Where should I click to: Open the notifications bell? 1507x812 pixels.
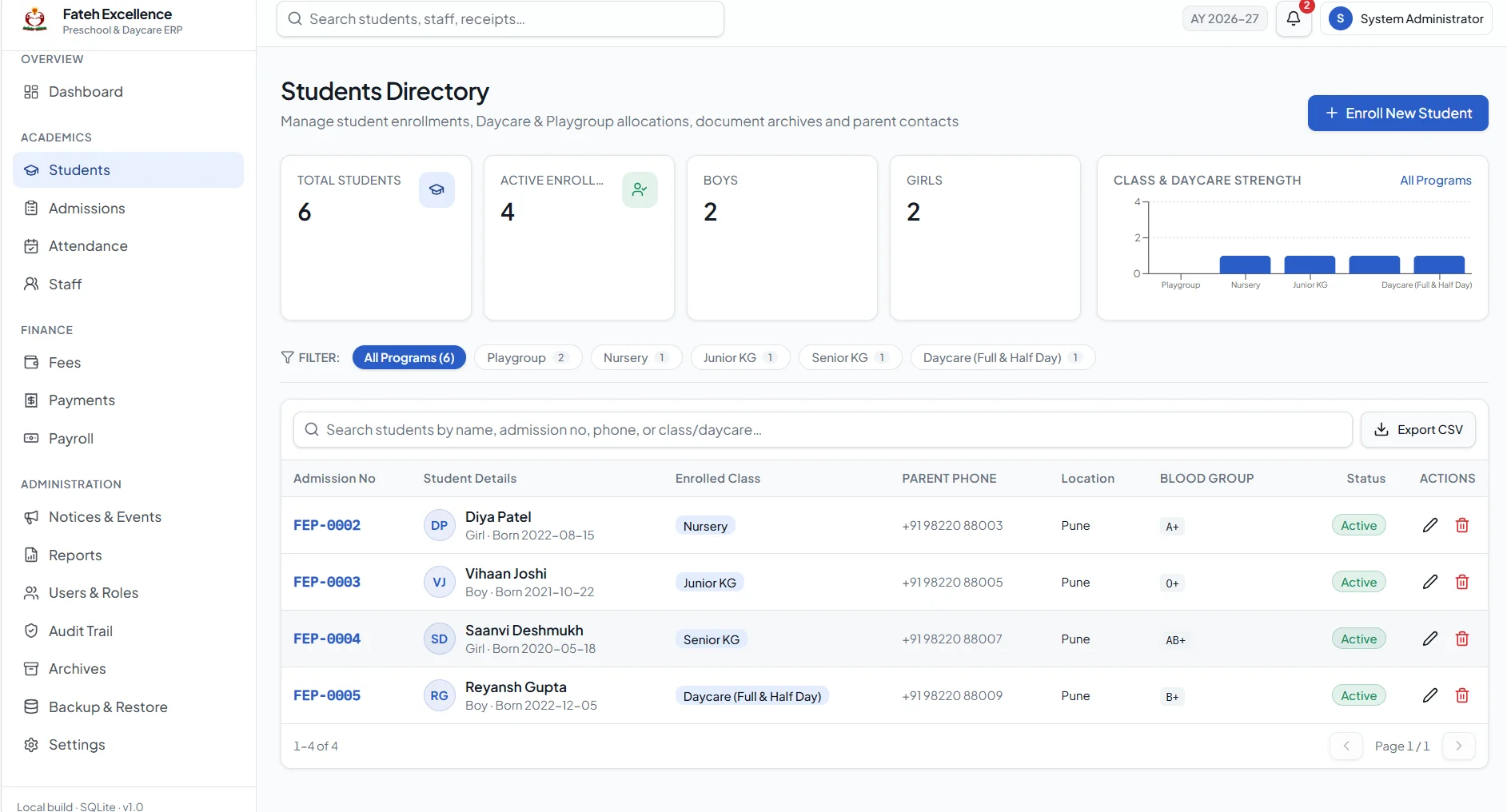pyautogui.click(x=1294, y=18)
